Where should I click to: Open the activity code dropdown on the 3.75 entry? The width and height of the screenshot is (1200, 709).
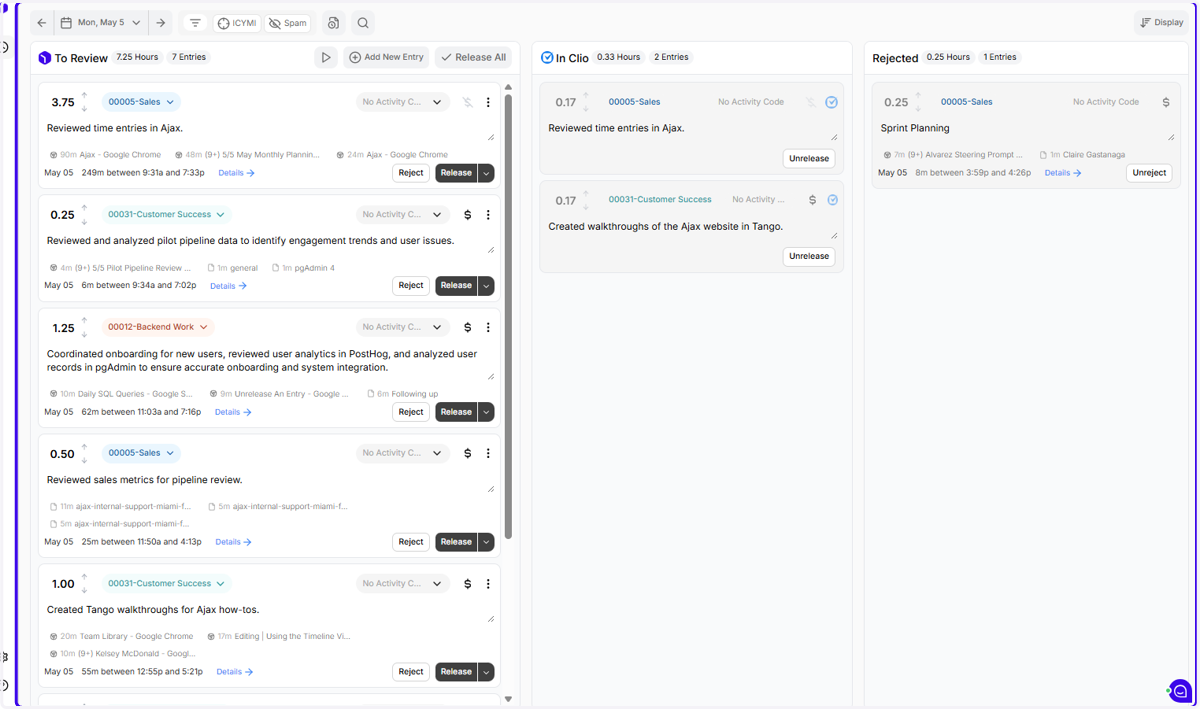(x=402, y=102)
